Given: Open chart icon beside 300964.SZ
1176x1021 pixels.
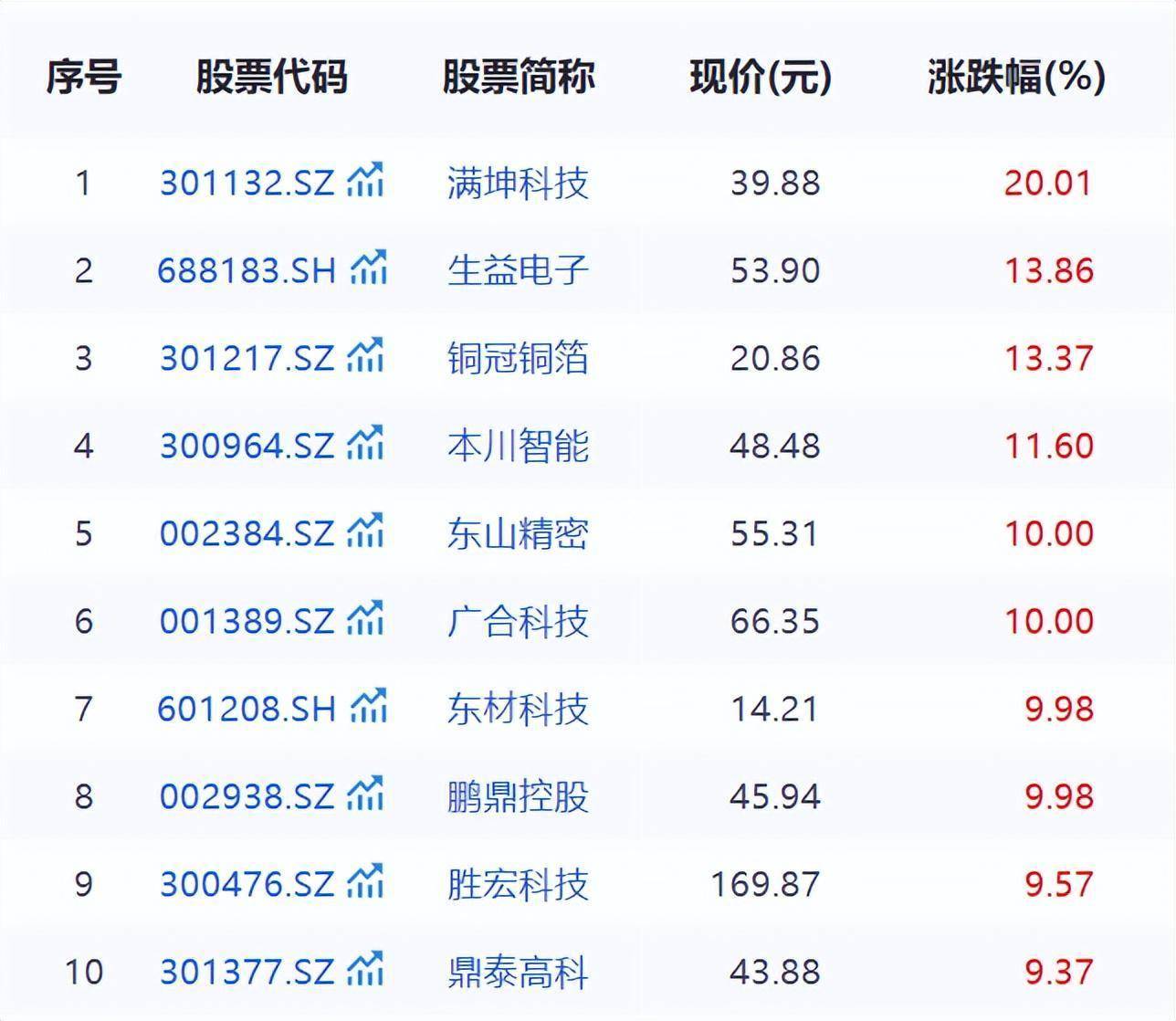Looking at the screenshot, I should (365, 443).
